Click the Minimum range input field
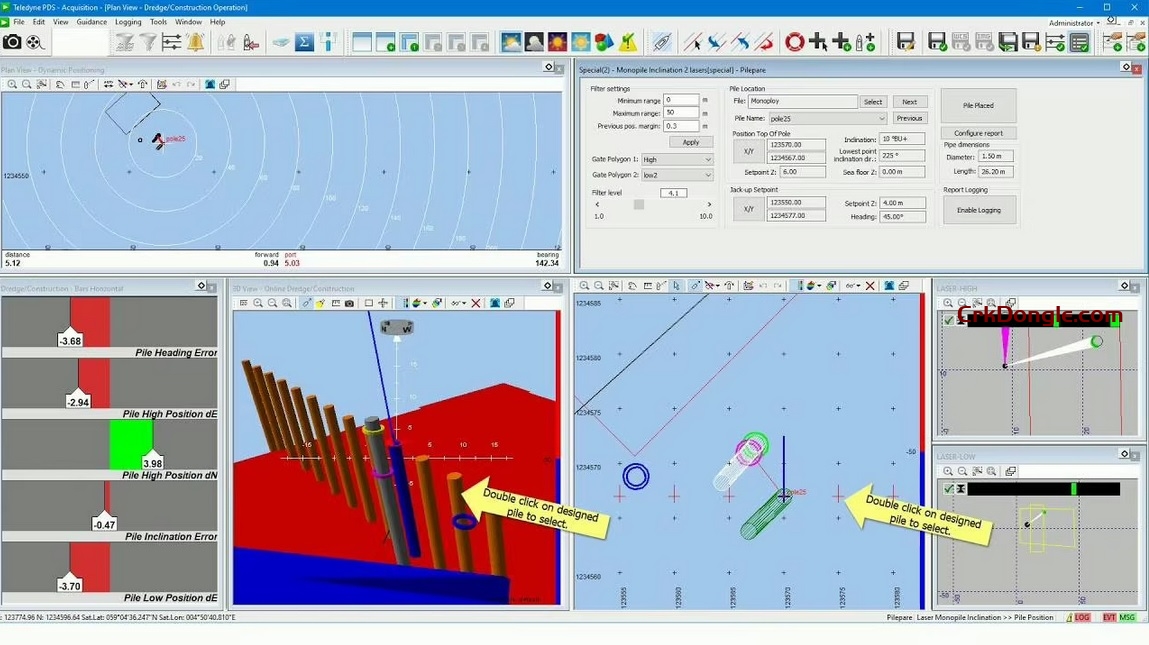Viewport: 1149px width, 645px height. pos(682,100)
